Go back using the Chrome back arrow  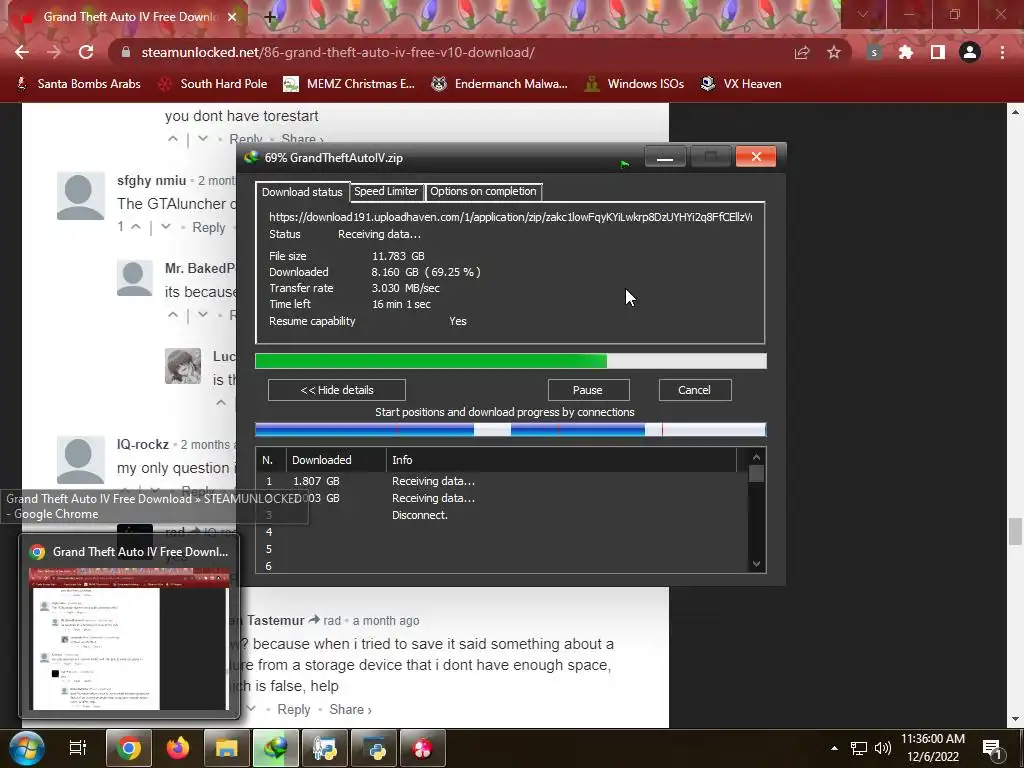(22, 52)
